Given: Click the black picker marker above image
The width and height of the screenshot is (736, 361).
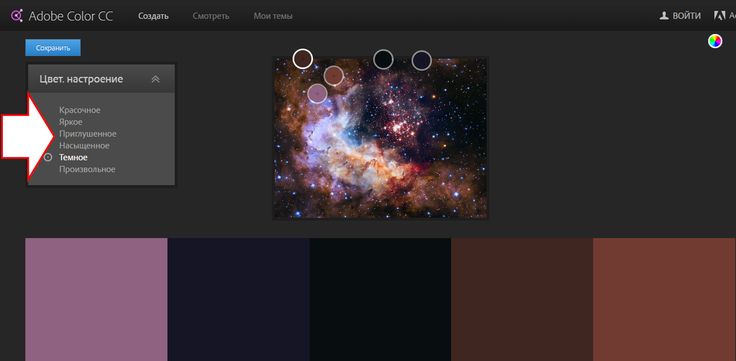Looking at the screenshot, I should coord(383,59).
